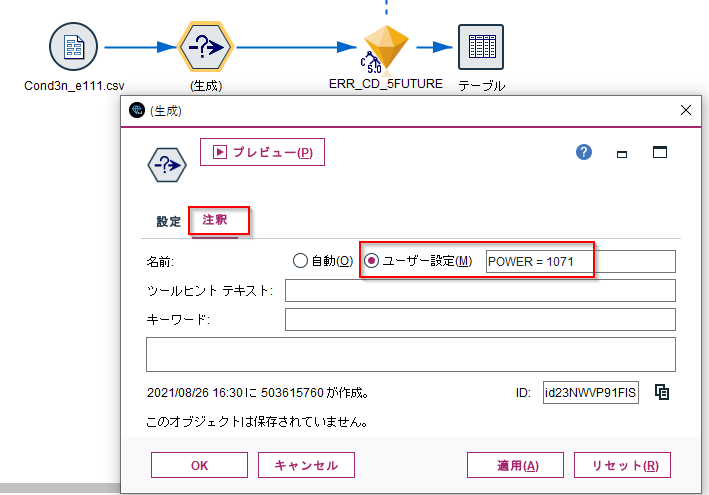Confirm with the OK button
This screenshot has width=709, height=495.
pyautogui.click(x=199, y=465)
